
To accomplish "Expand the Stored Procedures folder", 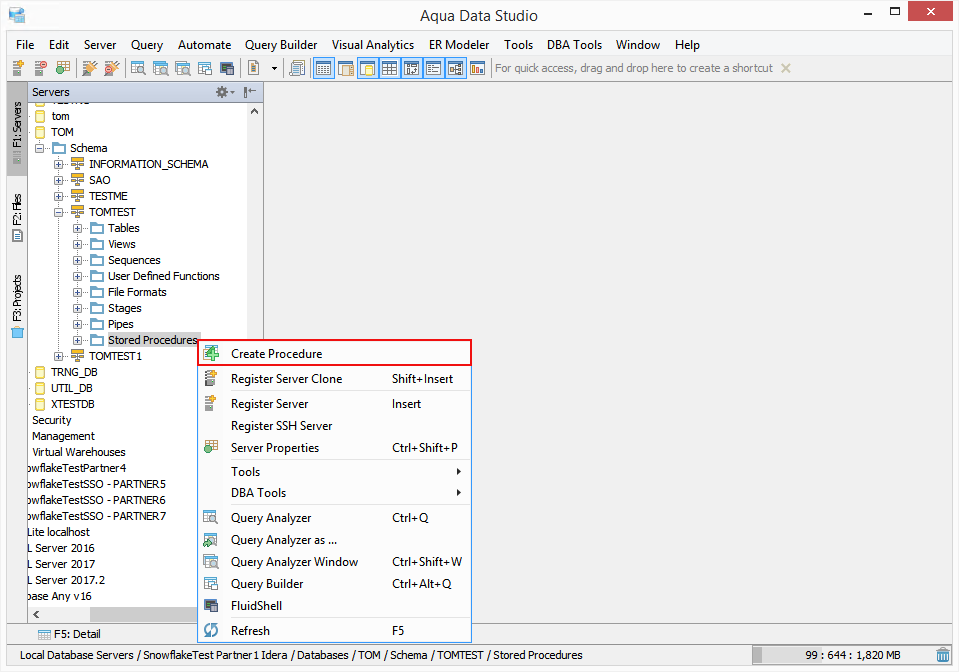I will 78,340.
